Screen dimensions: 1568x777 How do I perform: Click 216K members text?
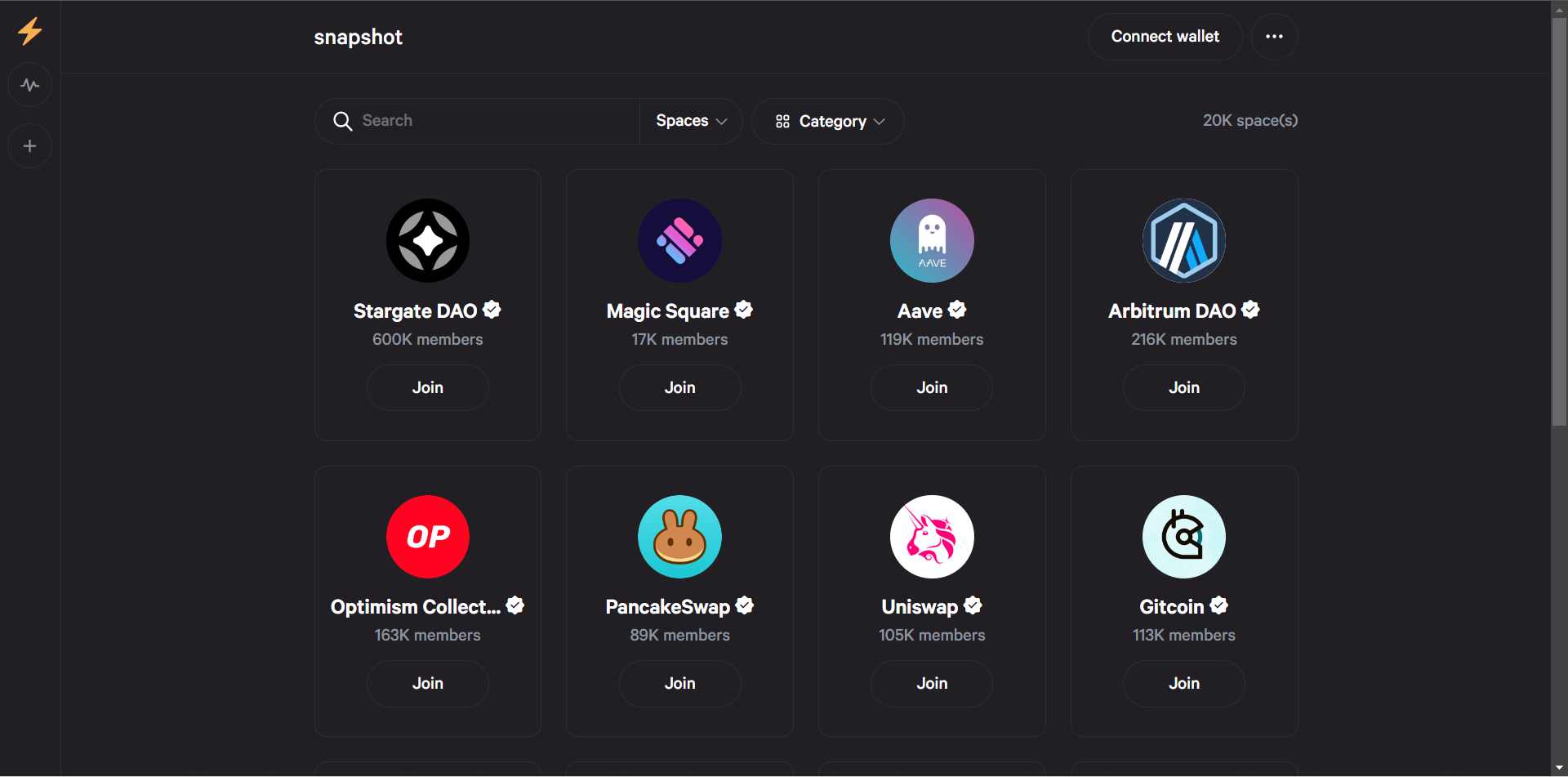tap(1184, 340)
